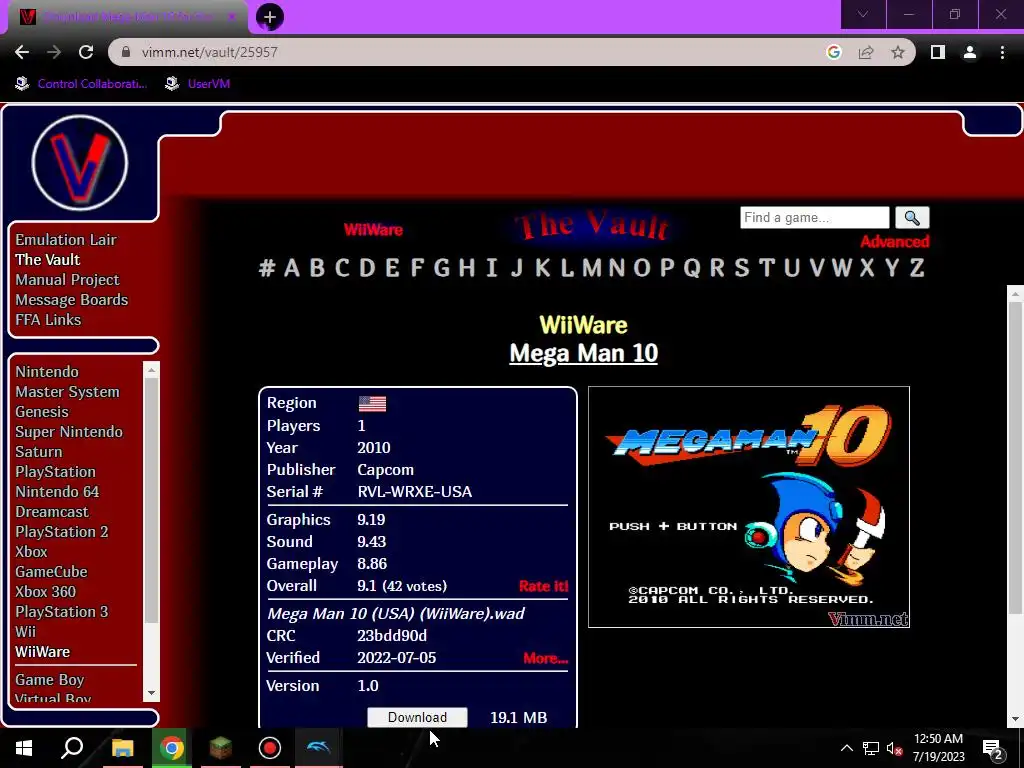The width and height of the screenshot is (1024, 768).
Task: Click the browser forward arrow
Action: [54, 52]
